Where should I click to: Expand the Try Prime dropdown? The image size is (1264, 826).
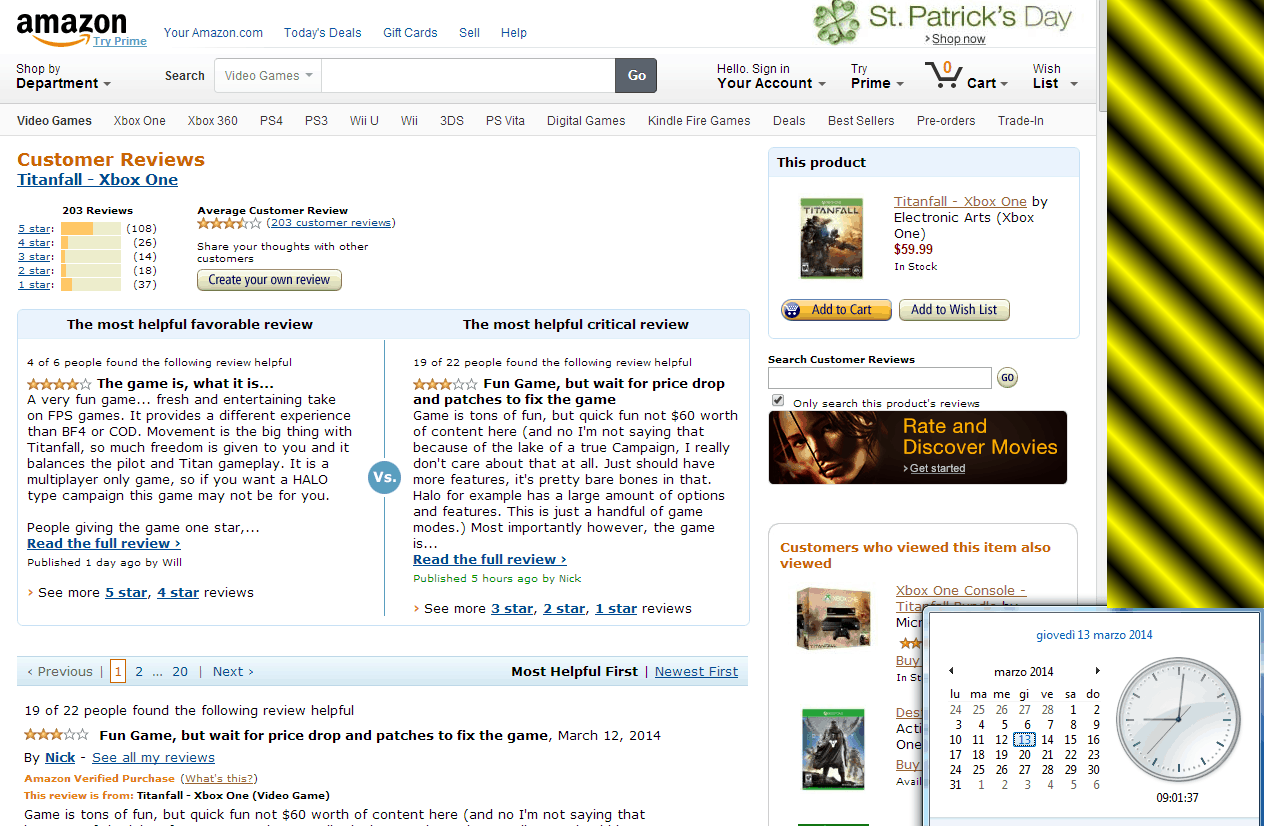[x=877, y=77]
